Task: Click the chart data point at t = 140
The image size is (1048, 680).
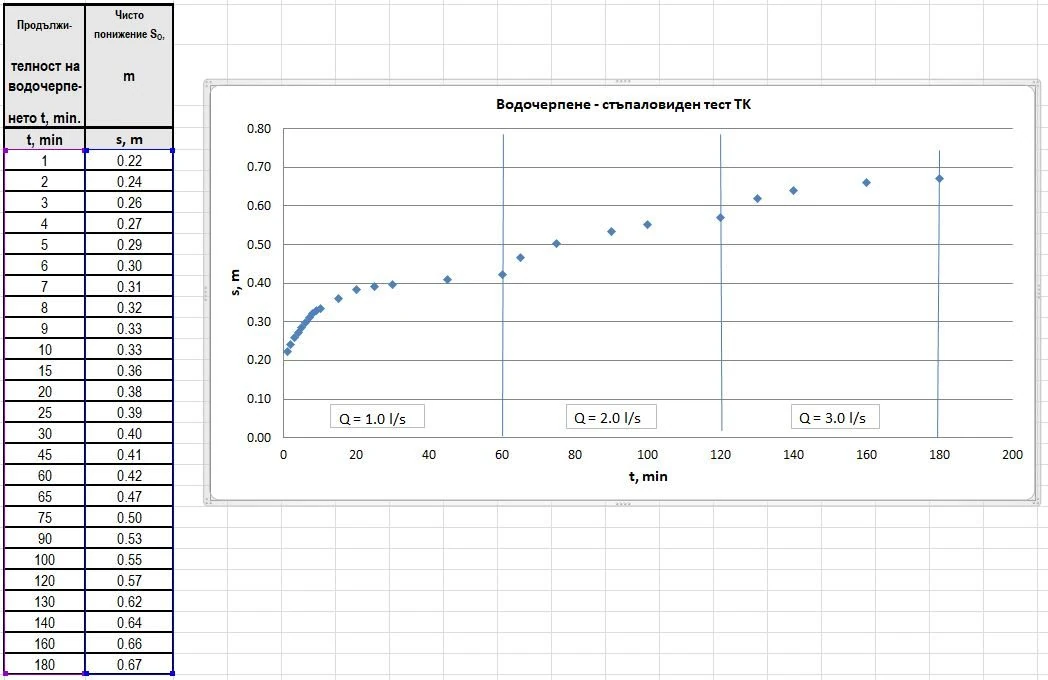Action: point(793,191)
